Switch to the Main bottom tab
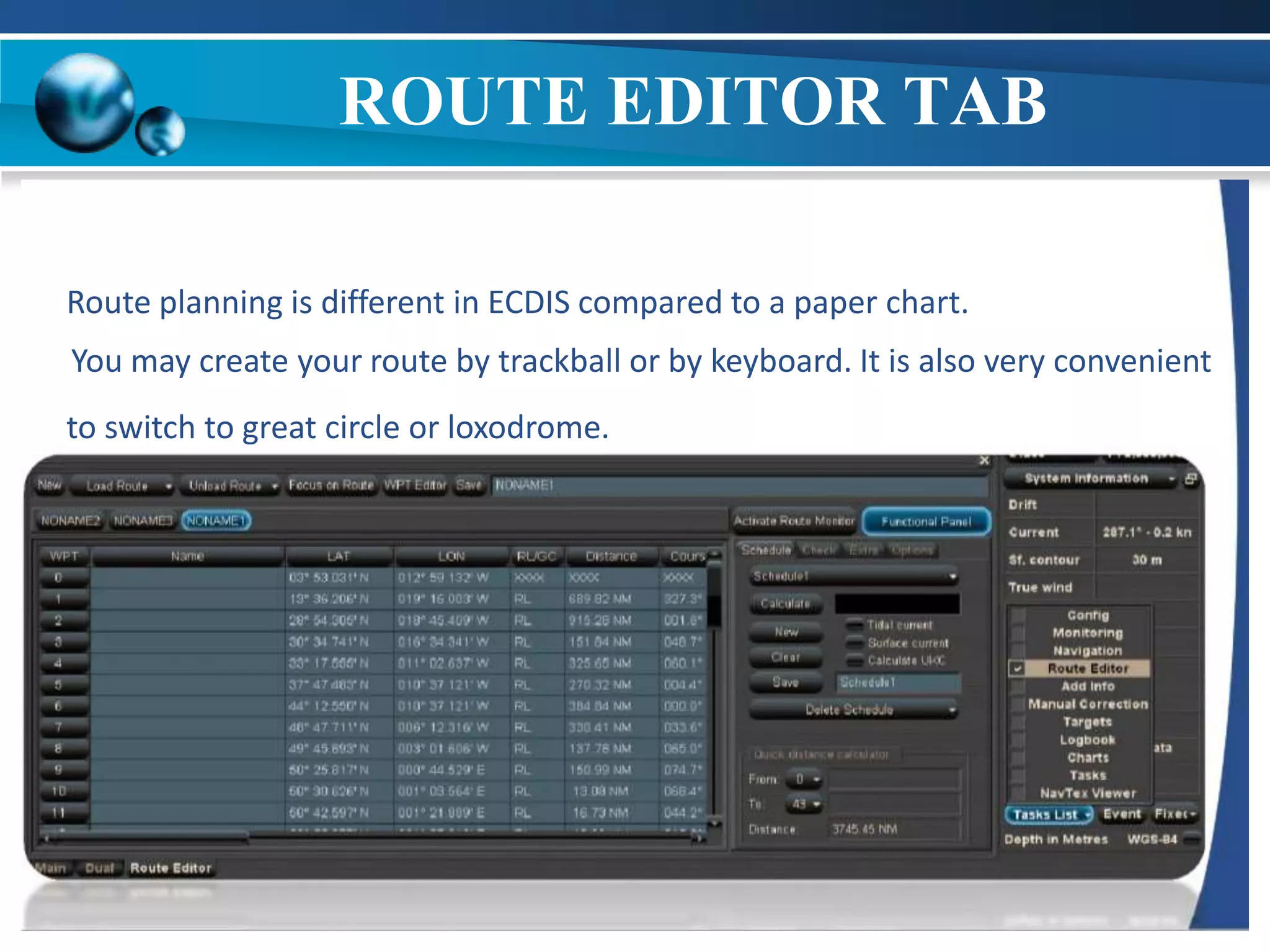This screenshot has width=1270, height=952. (51, 868)
